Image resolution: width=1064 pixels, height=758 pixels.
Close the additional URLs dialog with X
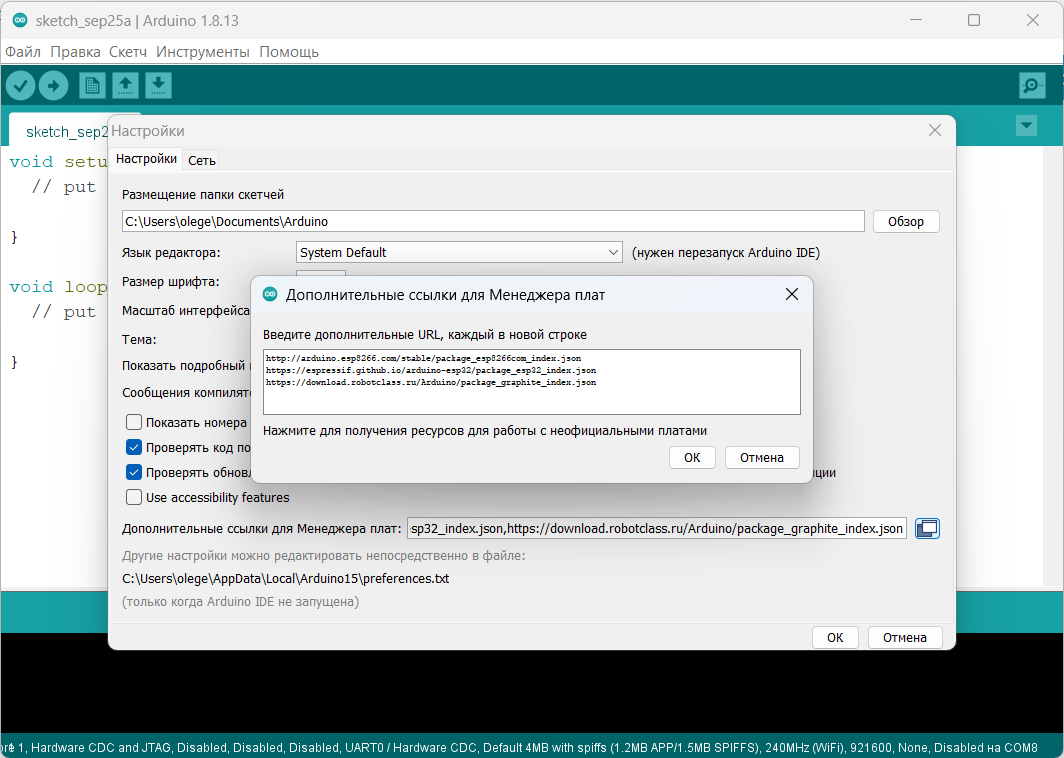(791, 294)
